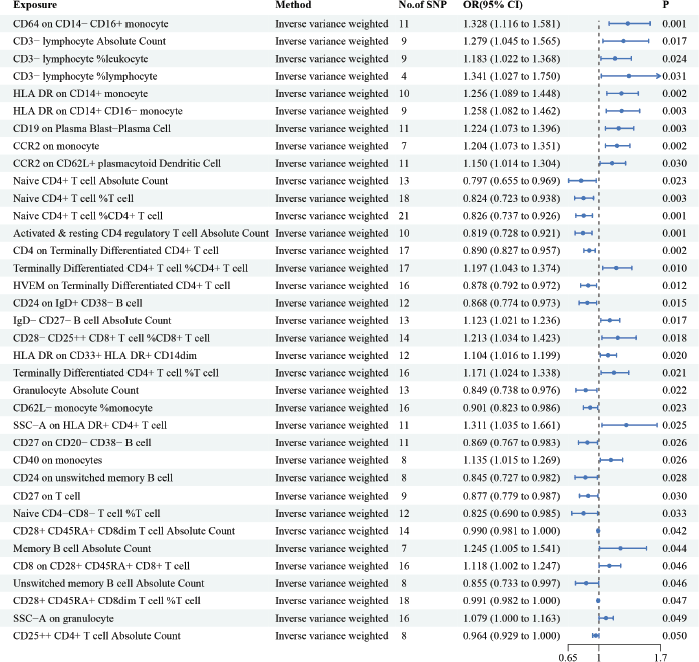The image size is (699, 662).
Task: Select OR value '0.797 (0.655 to 0.969)'
Action: (x=511, y=181)
